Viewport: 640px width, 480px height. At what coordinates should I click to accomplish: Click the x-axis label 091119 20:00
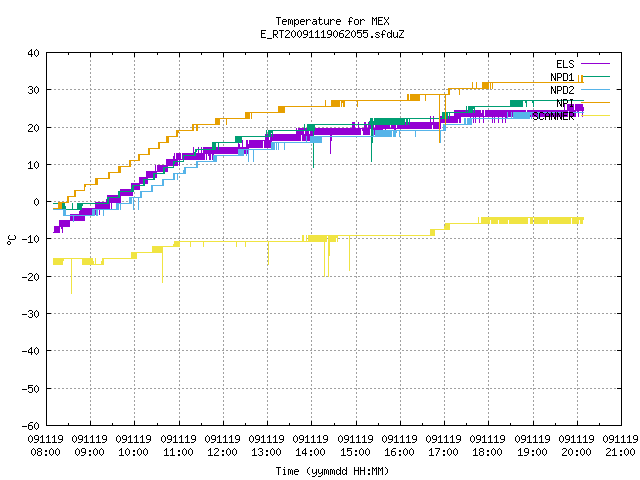click(x=576, y=446)
